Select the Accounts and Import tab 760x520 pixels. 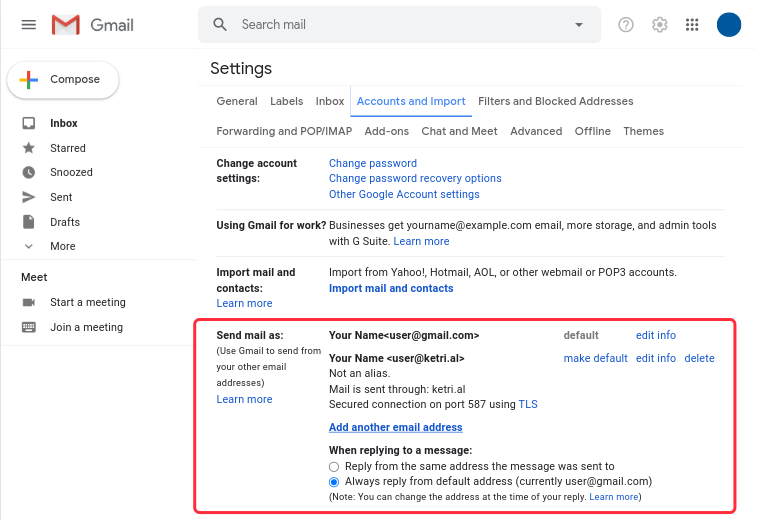[411, 101]
